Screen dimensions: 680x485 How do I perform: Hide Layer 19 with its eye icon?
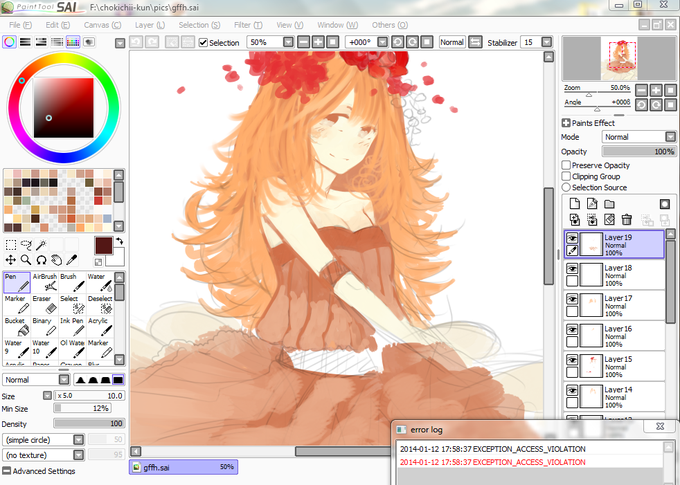pos(572,238)
